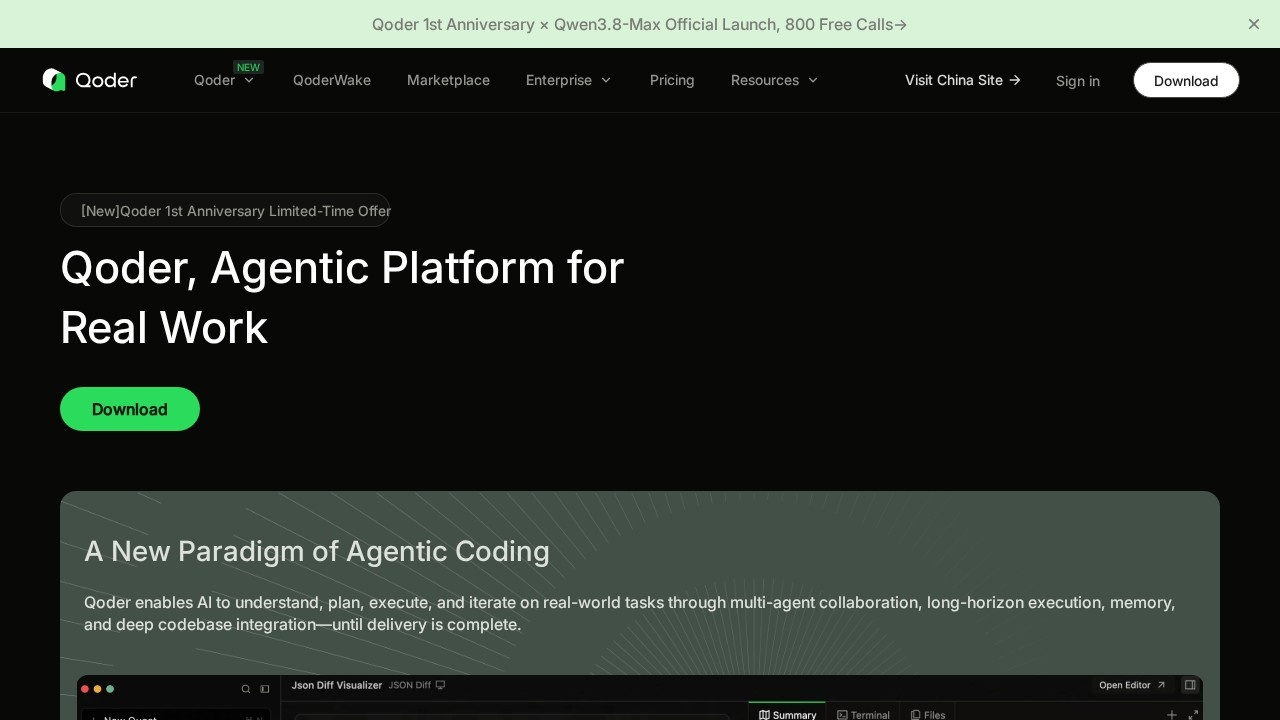Screen dimensions: 1280x720
Task: Open the QoderWake page
Action: (332, 80)
